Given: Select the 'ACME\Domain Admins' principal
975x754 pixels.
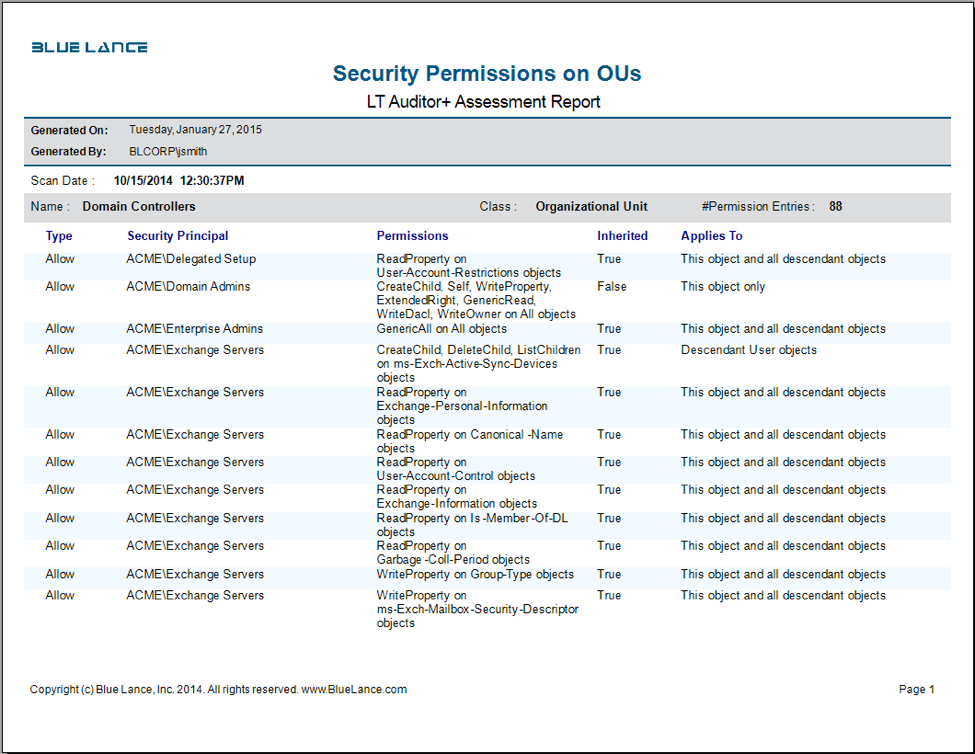Looking at the screenshot, I should (188, 287).
